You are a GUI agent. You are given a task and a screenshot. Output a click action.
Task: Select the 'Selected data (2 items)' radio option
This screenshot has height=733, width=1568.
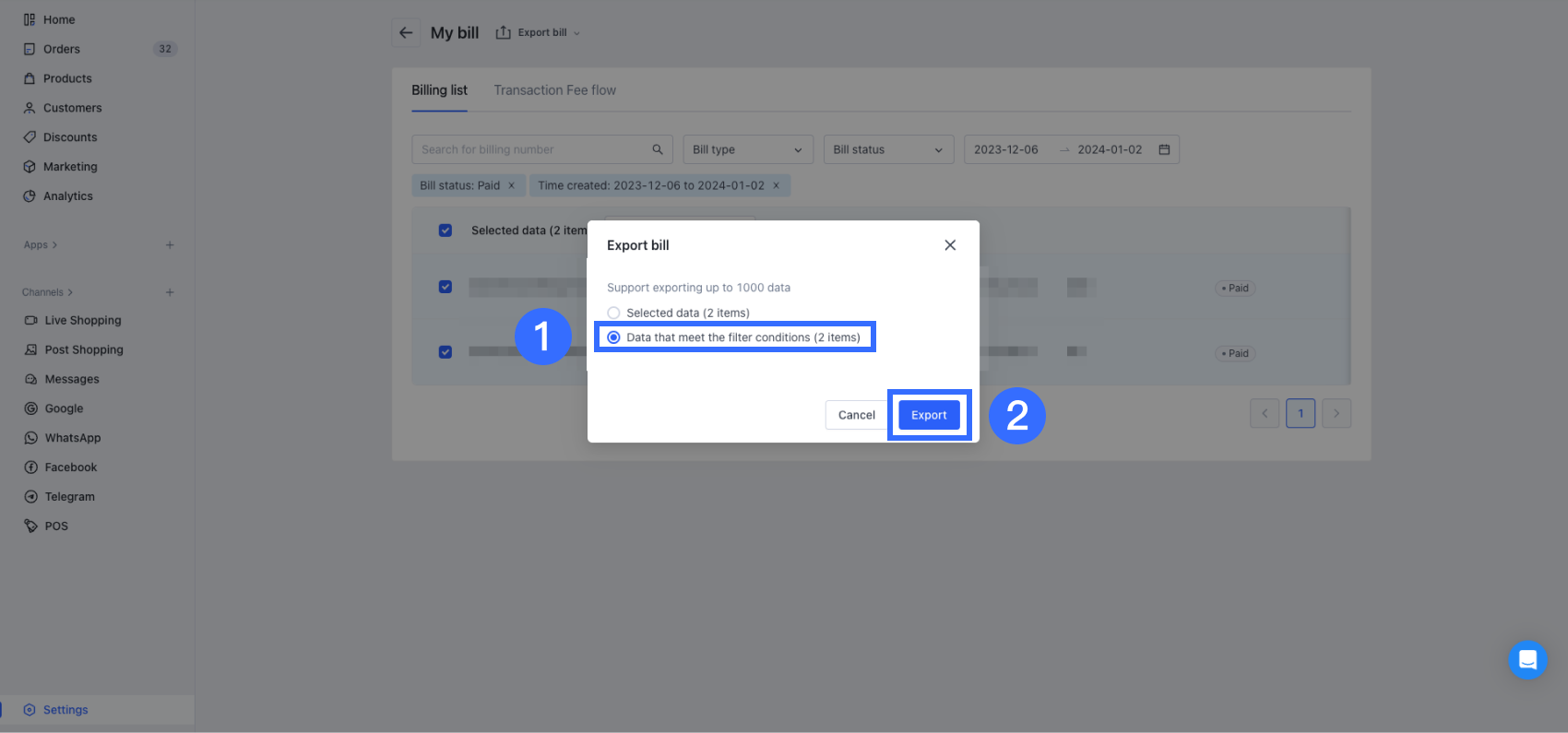pos(613,313)
